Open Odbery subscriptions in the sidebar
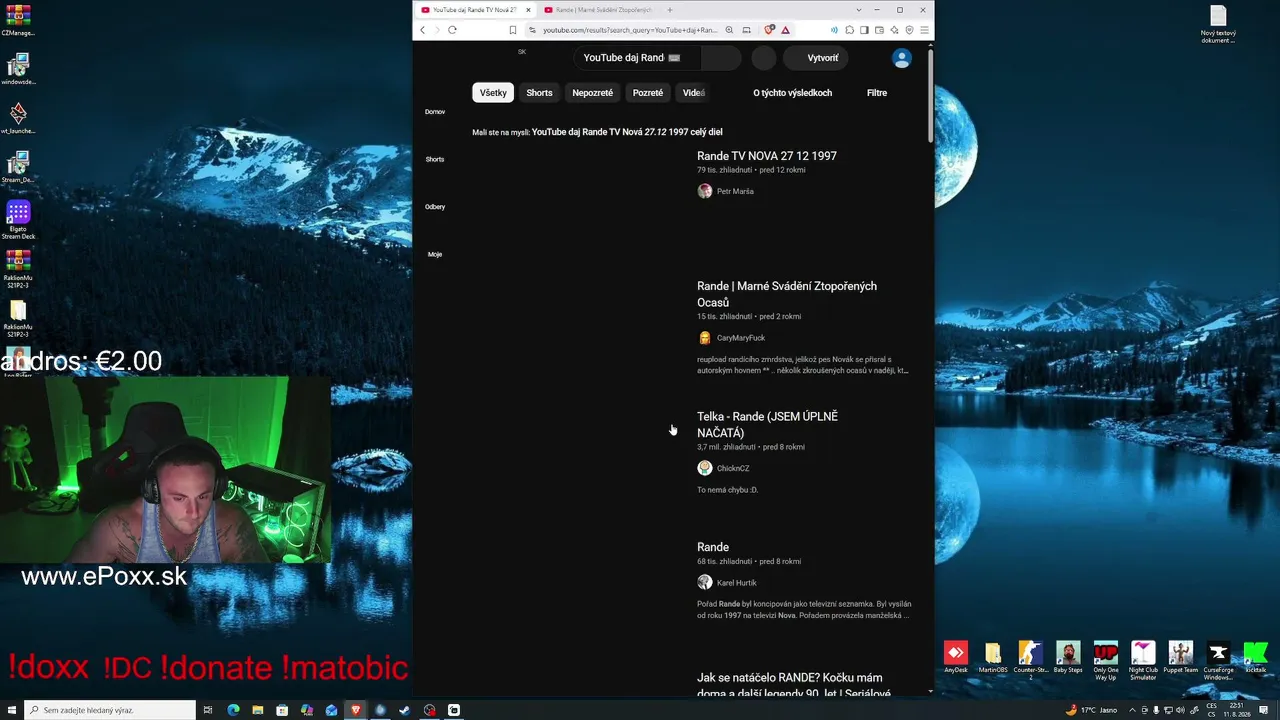The image size is (1280, 720). tap(435, 207)
